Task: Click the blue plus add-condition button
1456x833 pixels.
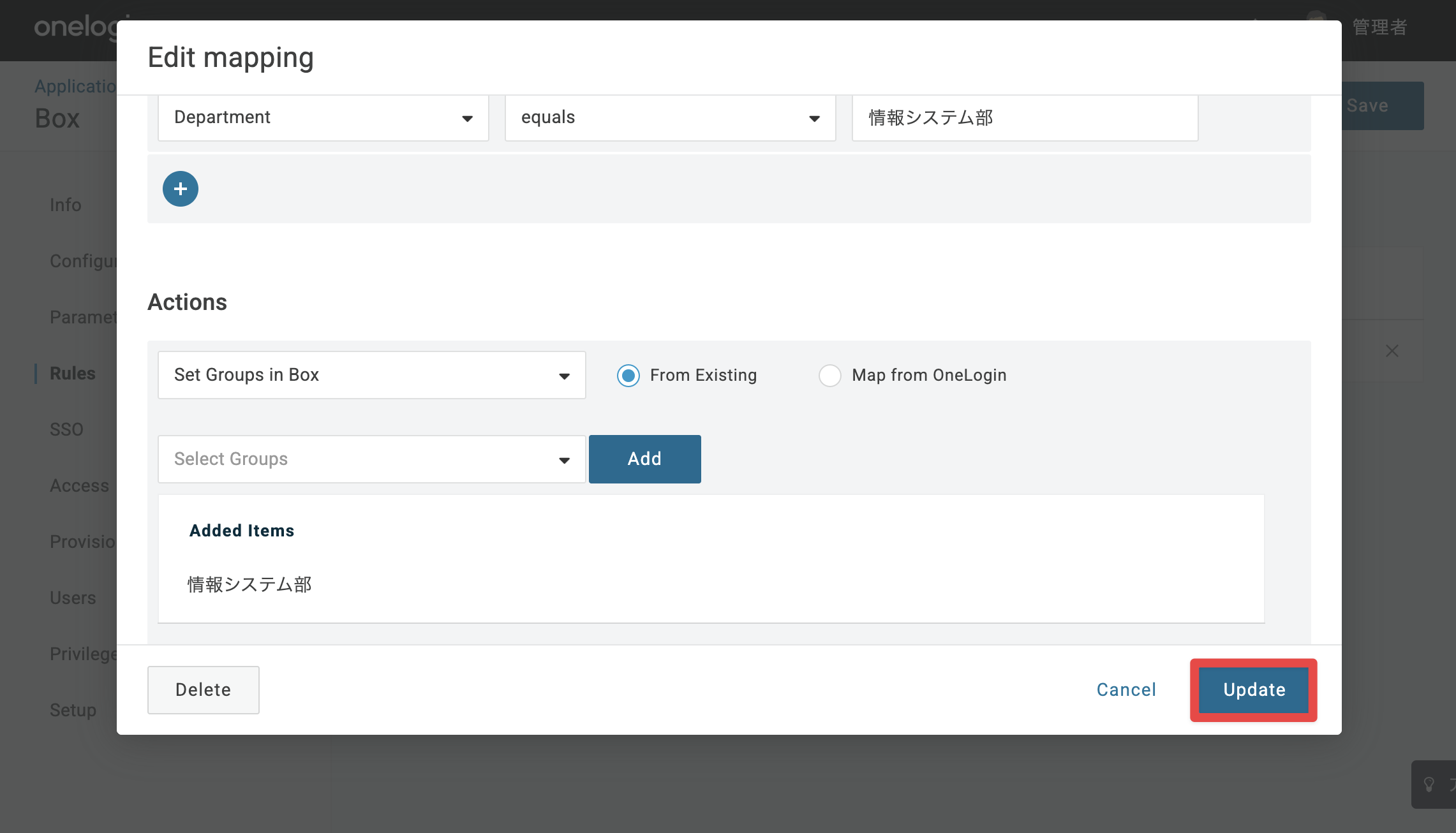Action: (181, 189)
